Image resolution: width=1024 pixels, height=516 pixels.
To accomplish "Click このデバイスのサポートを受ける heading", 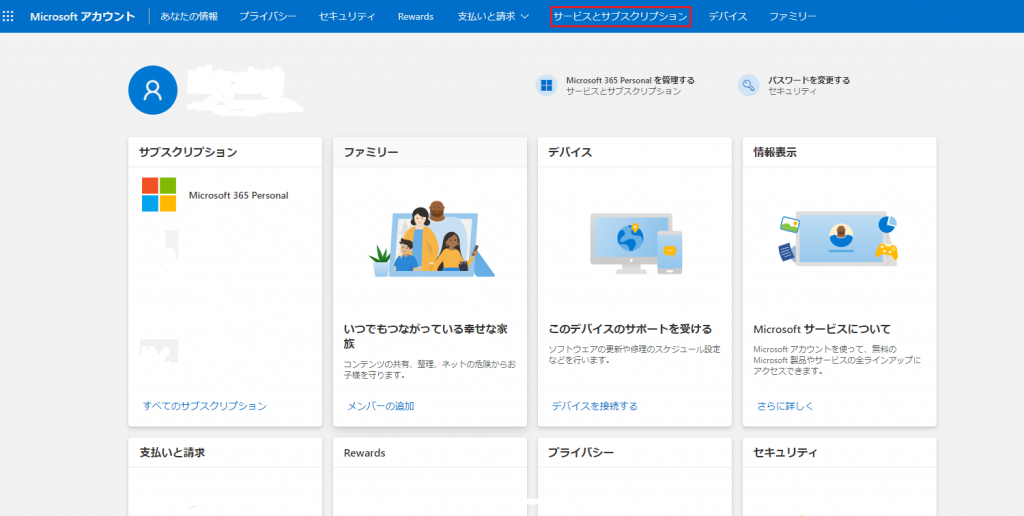I will [630, 329].
